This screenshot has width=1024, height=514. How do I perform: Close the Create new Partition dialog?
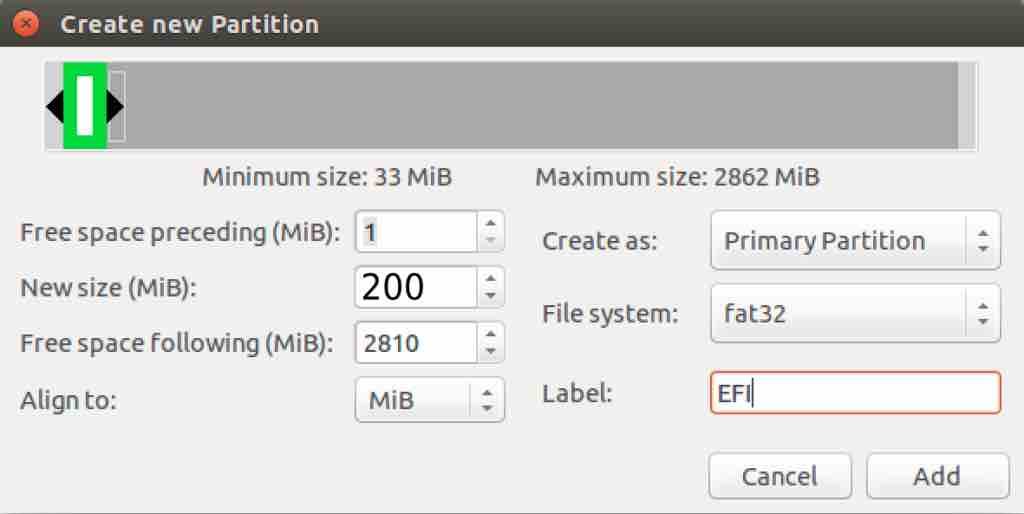click(x=25, y=24)
